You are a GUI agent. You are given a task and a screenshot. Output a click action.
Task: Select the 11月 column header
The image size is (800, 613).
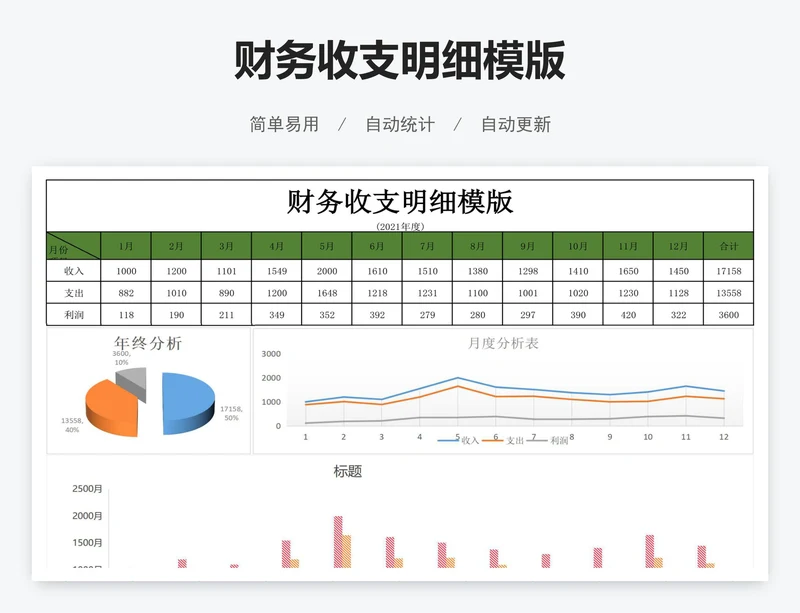click(628, 246)
